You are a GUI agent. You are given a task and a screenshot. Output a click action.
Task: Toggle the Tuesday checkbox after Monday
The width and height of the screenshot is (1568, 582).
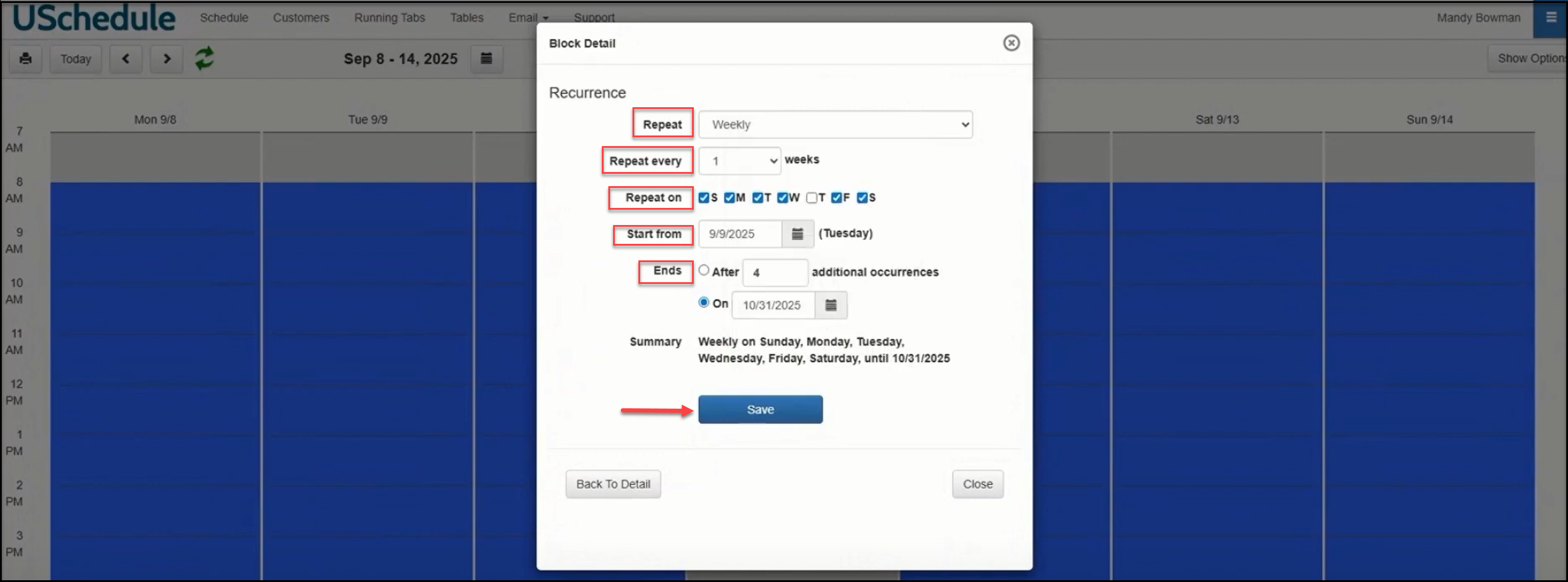(x=757, y=198)
